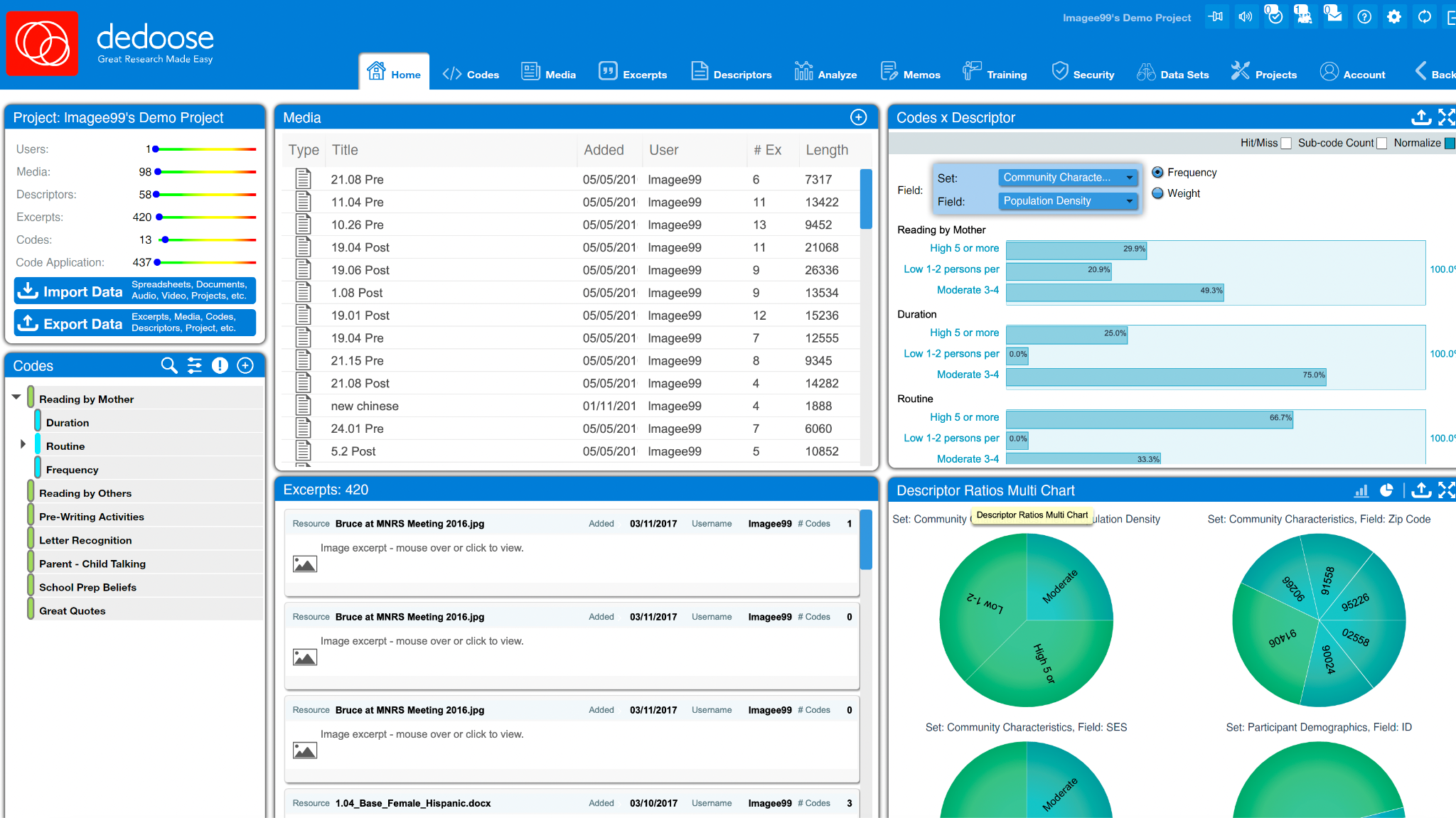Screen dimensions: 1456x818
Task: Open the Set dropdown Community Characteristics
Action: 1068,178
